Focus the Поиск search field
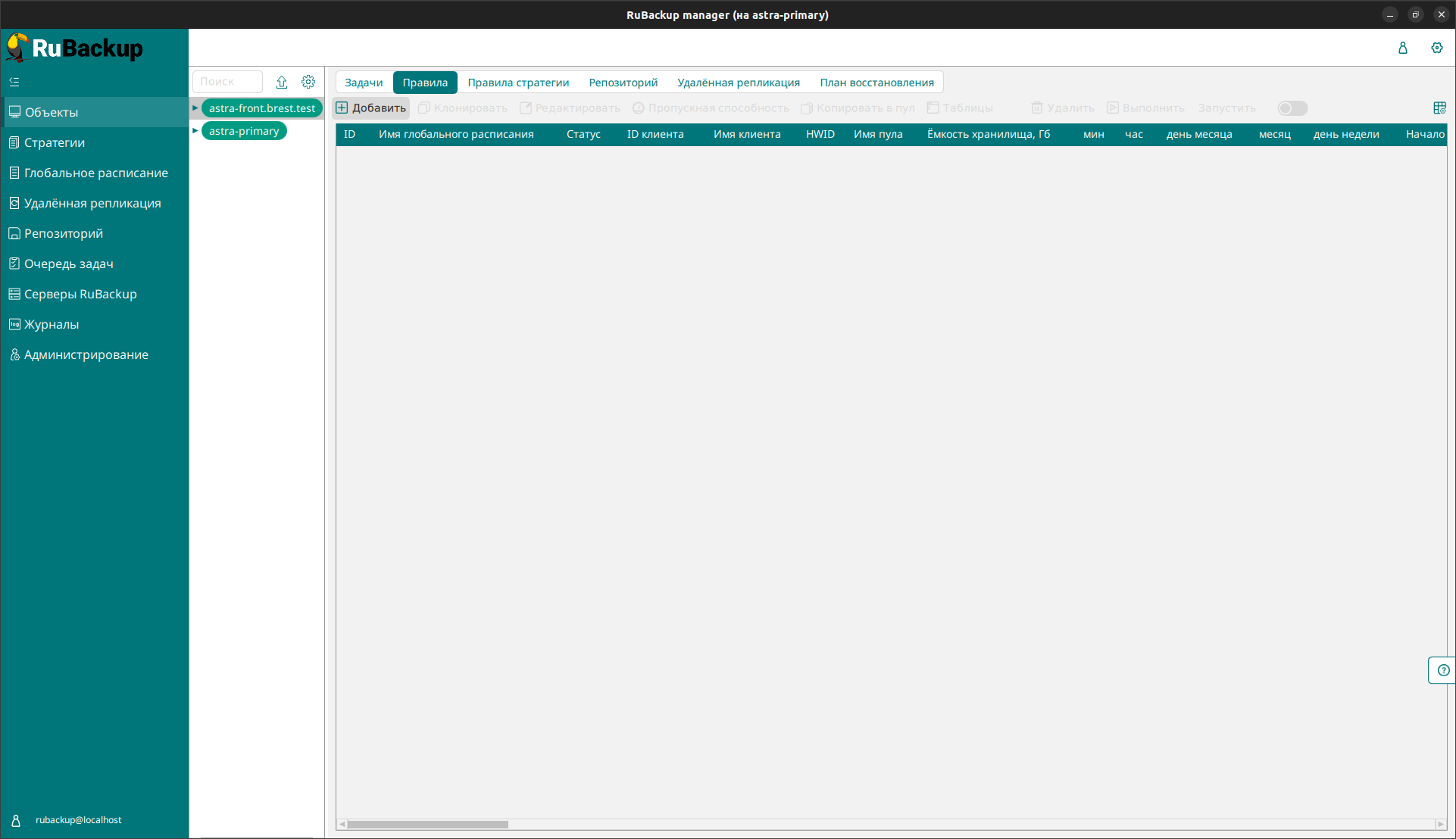 point(227,82)
